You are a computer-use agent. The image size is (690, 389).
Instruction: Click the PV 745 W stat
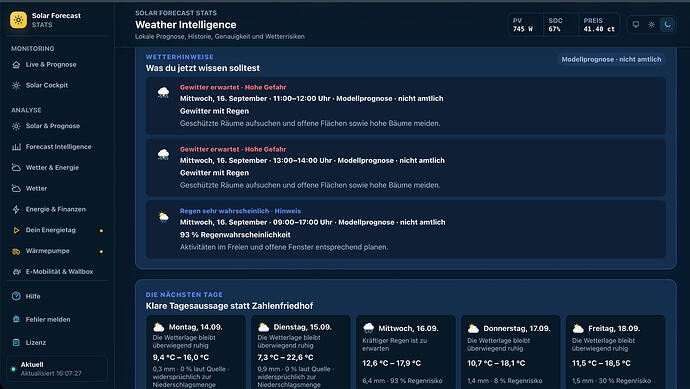point(525,25)
